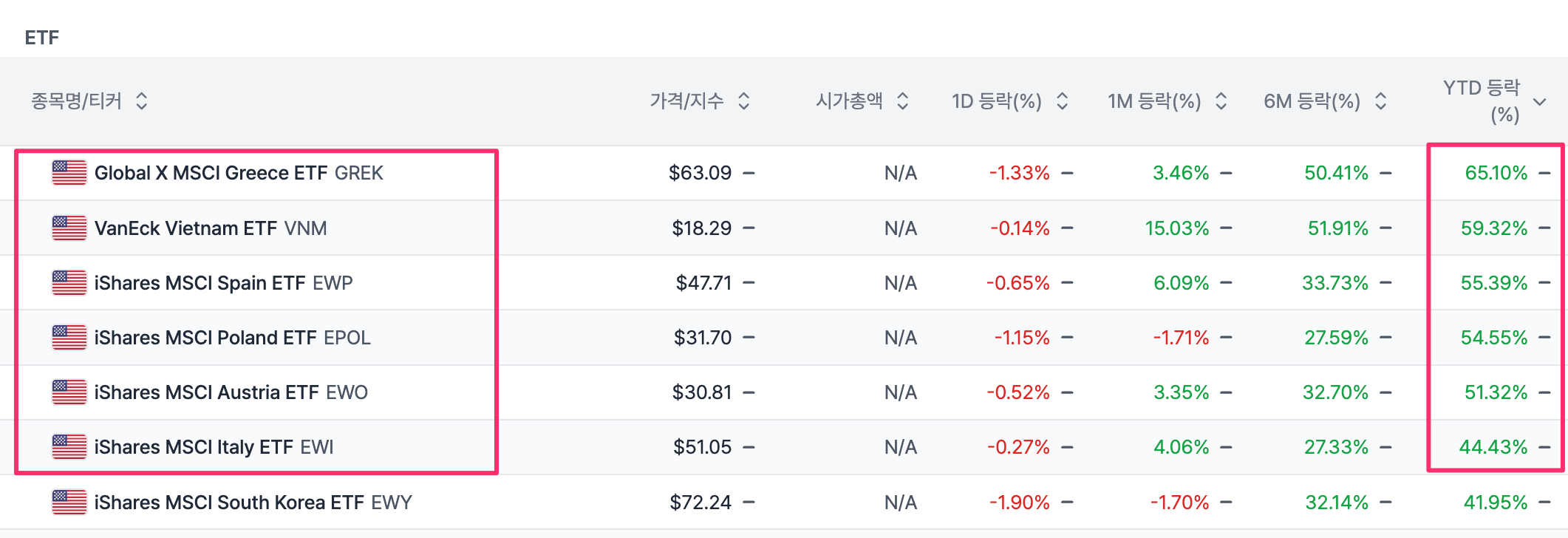Toggle YTD 등락 descending sort chevron
The image size is (1568, 538).
pos(1540,102)
